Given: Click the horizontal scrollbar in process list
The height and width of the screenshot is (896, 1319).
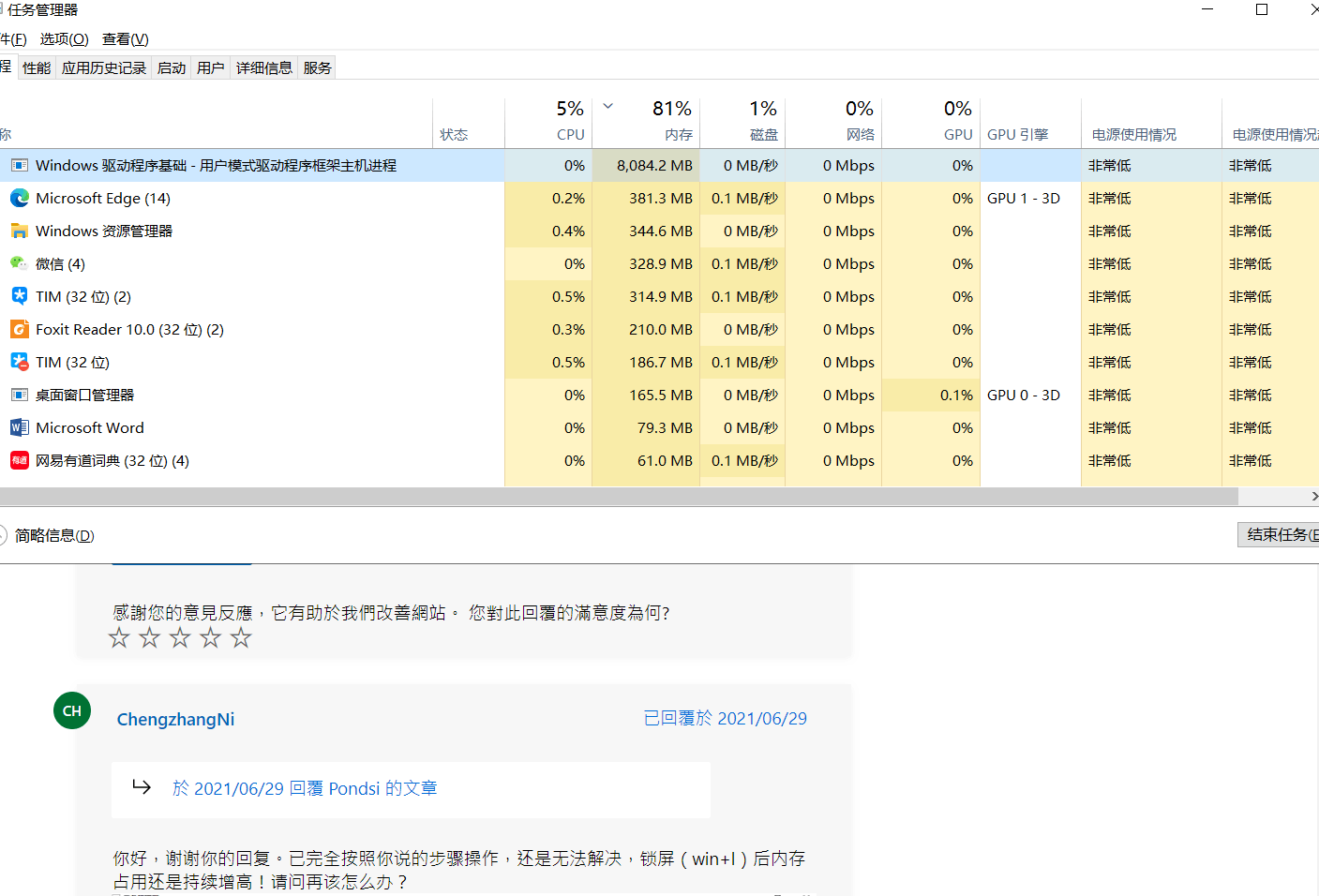Looking at the screenshot, I should pos(619,497).
